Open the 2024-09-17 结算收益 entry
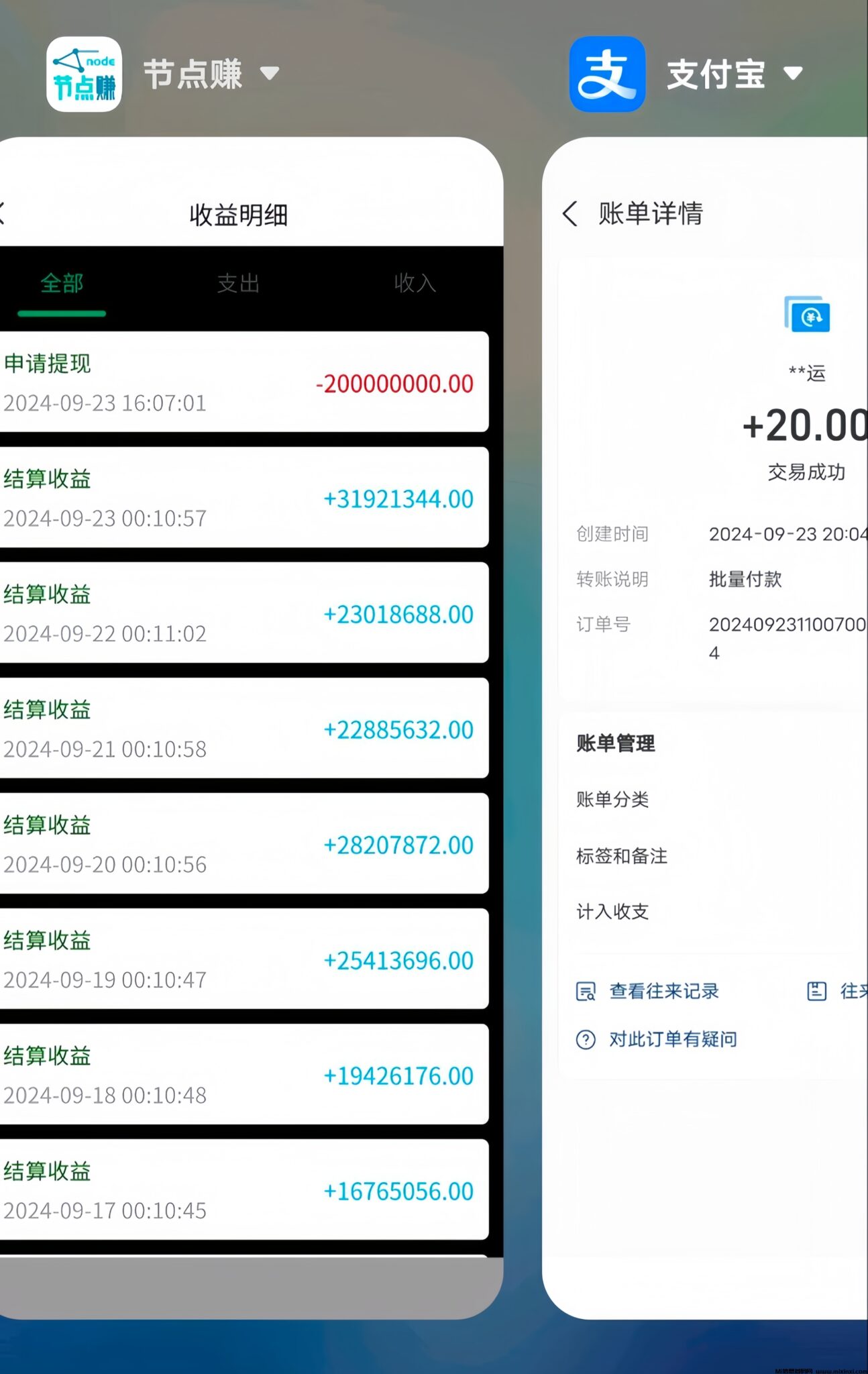The width and height of the screenshot is (868, 1374). (x=241, y=1190)
